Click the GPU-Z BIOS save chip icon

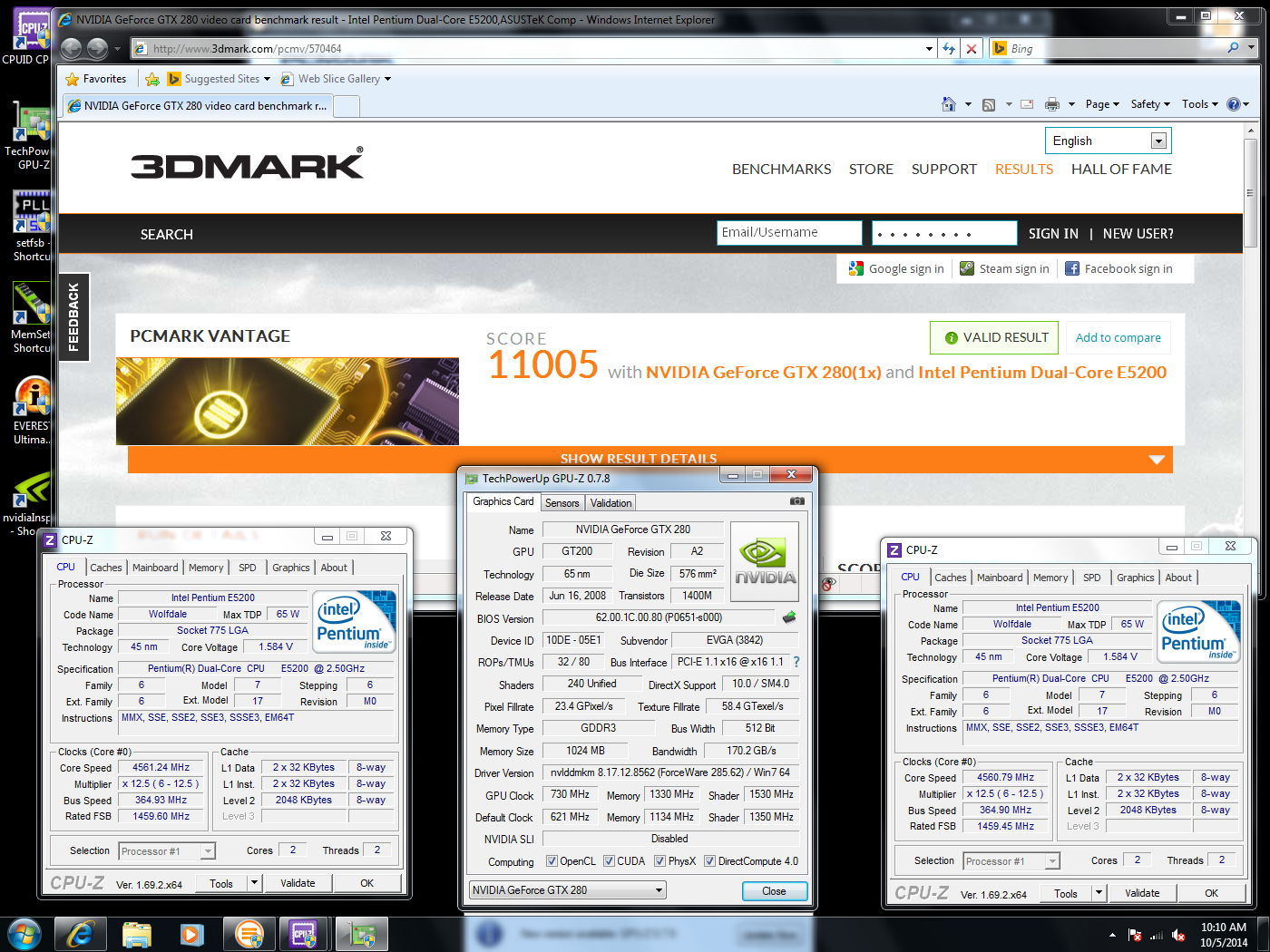coord(789,617)
